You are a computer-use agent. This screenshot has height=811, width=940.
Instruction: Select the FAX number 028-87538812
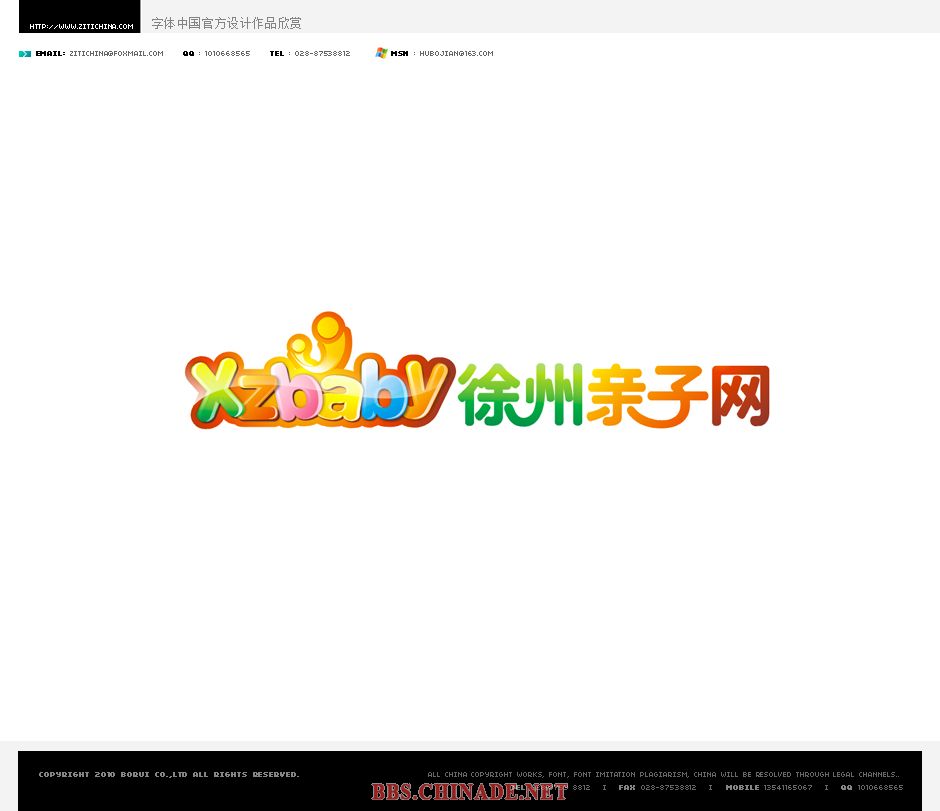click(x=668, y=788)
